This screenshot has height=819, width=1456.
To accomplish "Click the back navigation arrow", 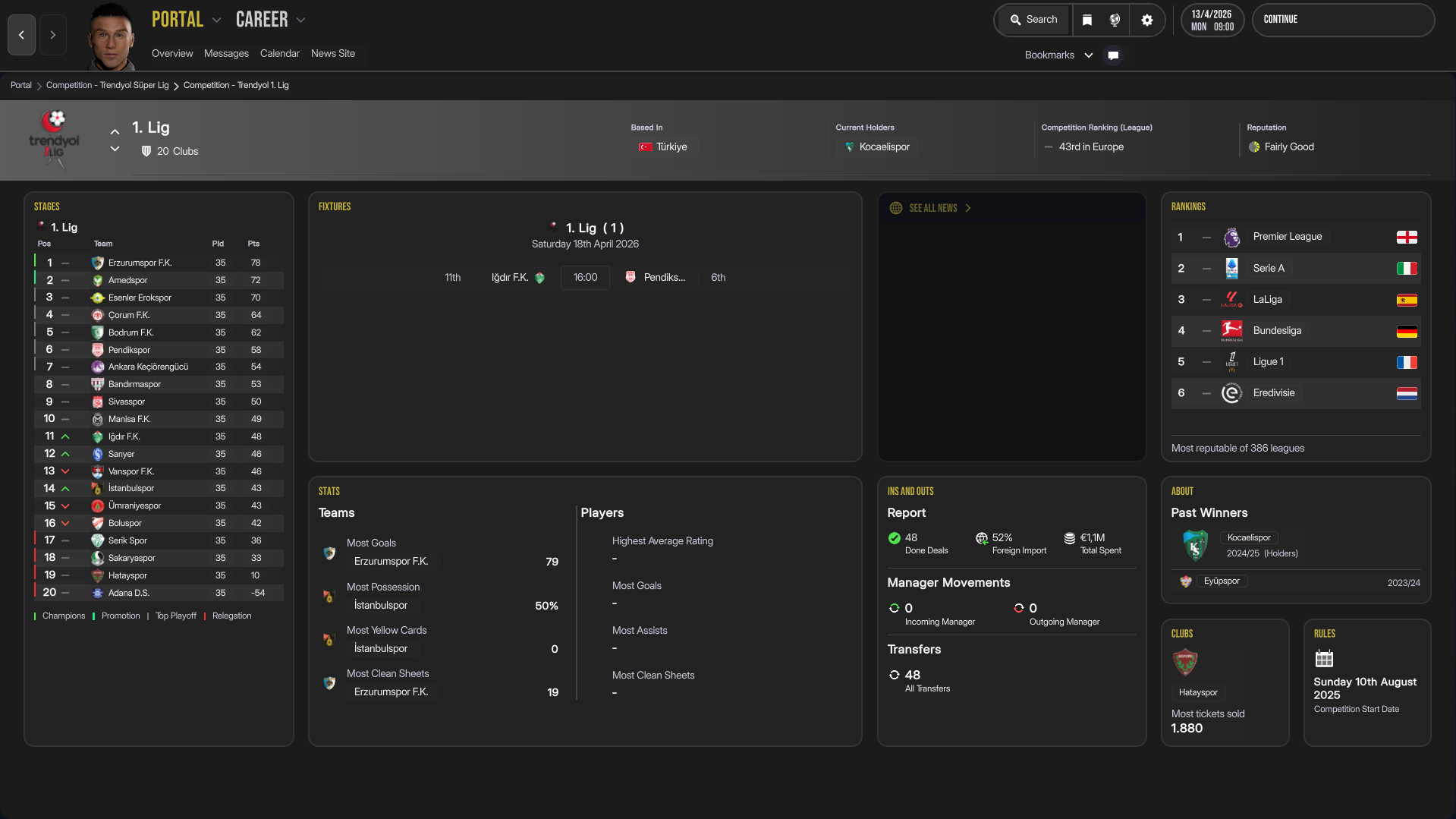I will [x=21, y=35].
